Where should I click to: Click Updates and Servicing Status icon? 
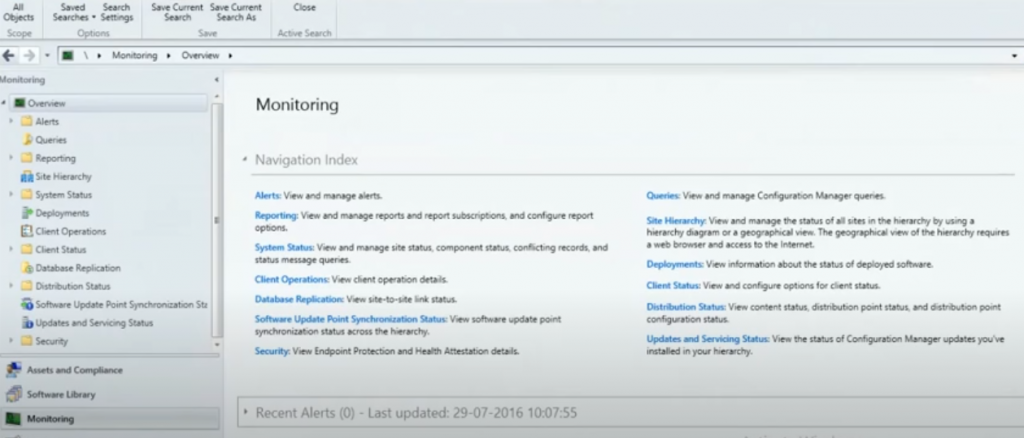[27, 322]
